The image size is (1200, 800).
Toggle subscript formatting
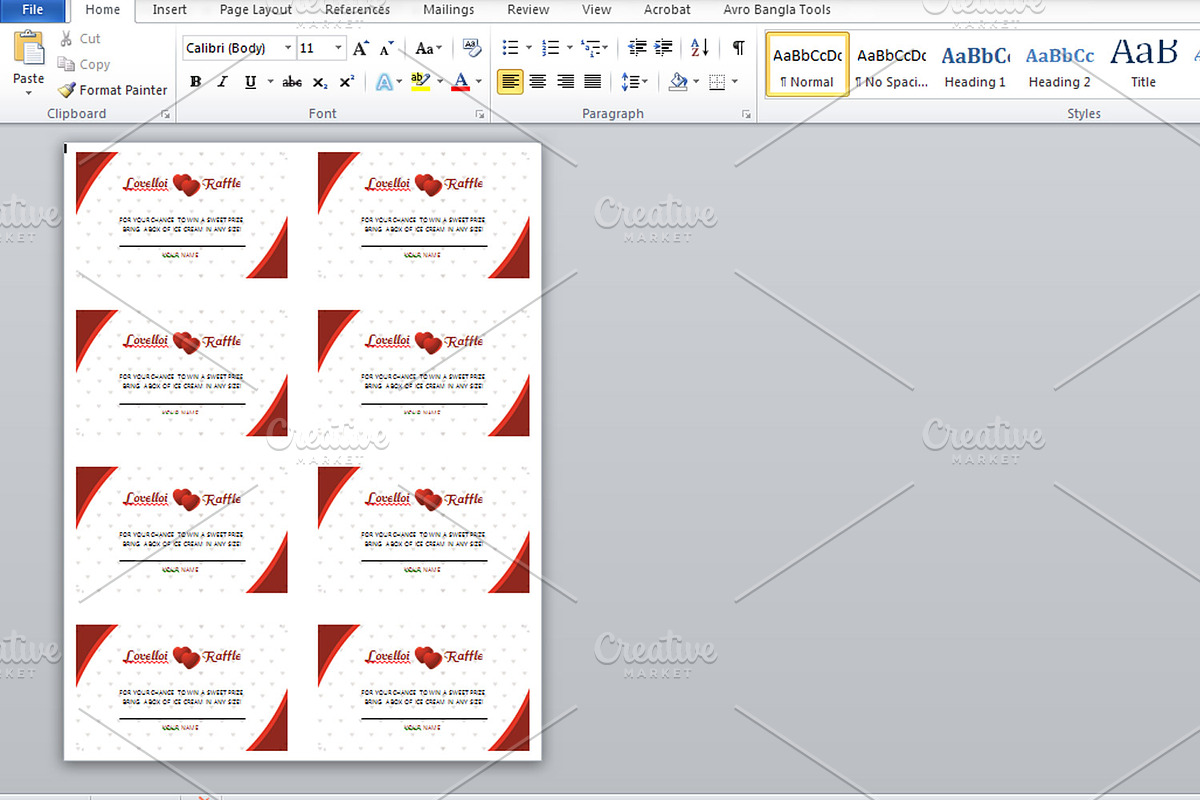[x=320, y=82]
